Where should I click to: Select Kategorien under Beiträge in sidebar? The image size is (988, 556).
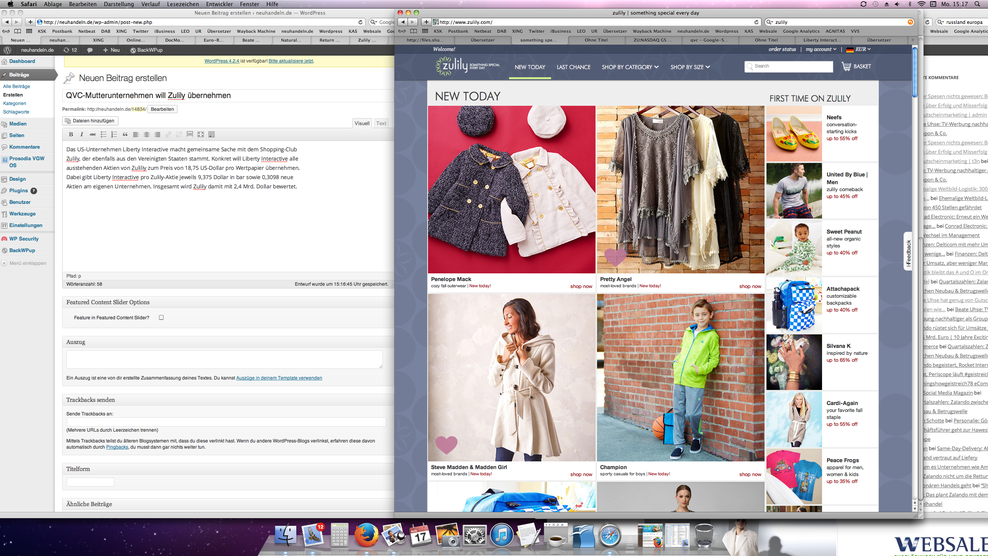pos(14,103)
